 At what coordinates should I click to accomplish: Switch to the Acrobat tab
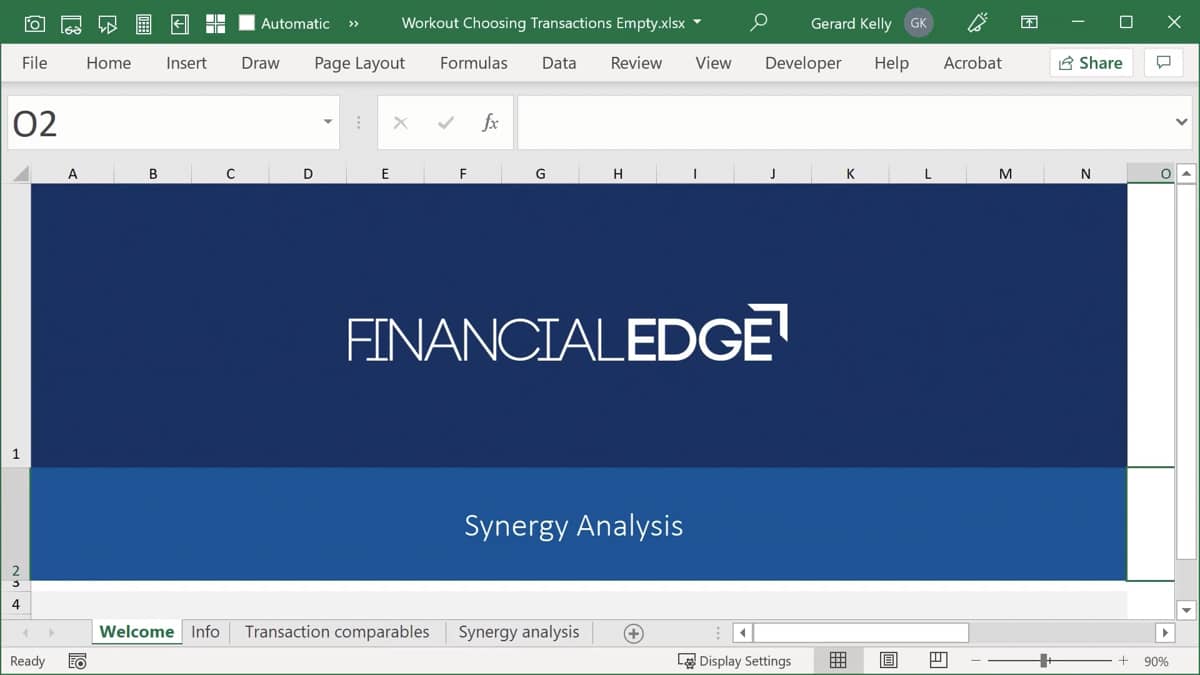pyautogui.click(x=972, y=63)
